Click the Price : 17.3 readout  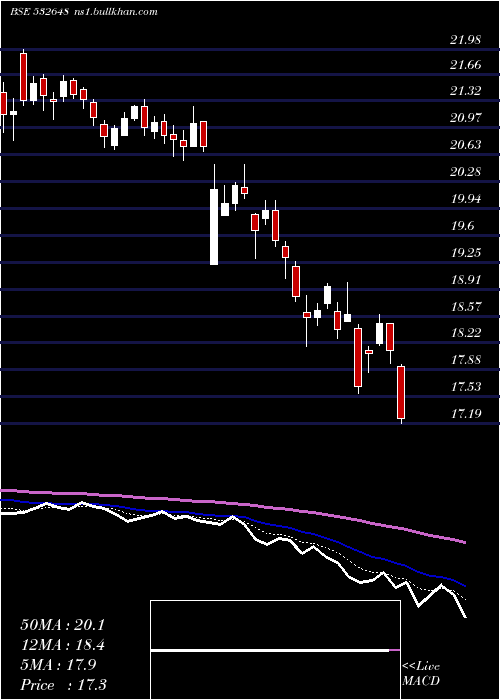click(x=63, y=685)
